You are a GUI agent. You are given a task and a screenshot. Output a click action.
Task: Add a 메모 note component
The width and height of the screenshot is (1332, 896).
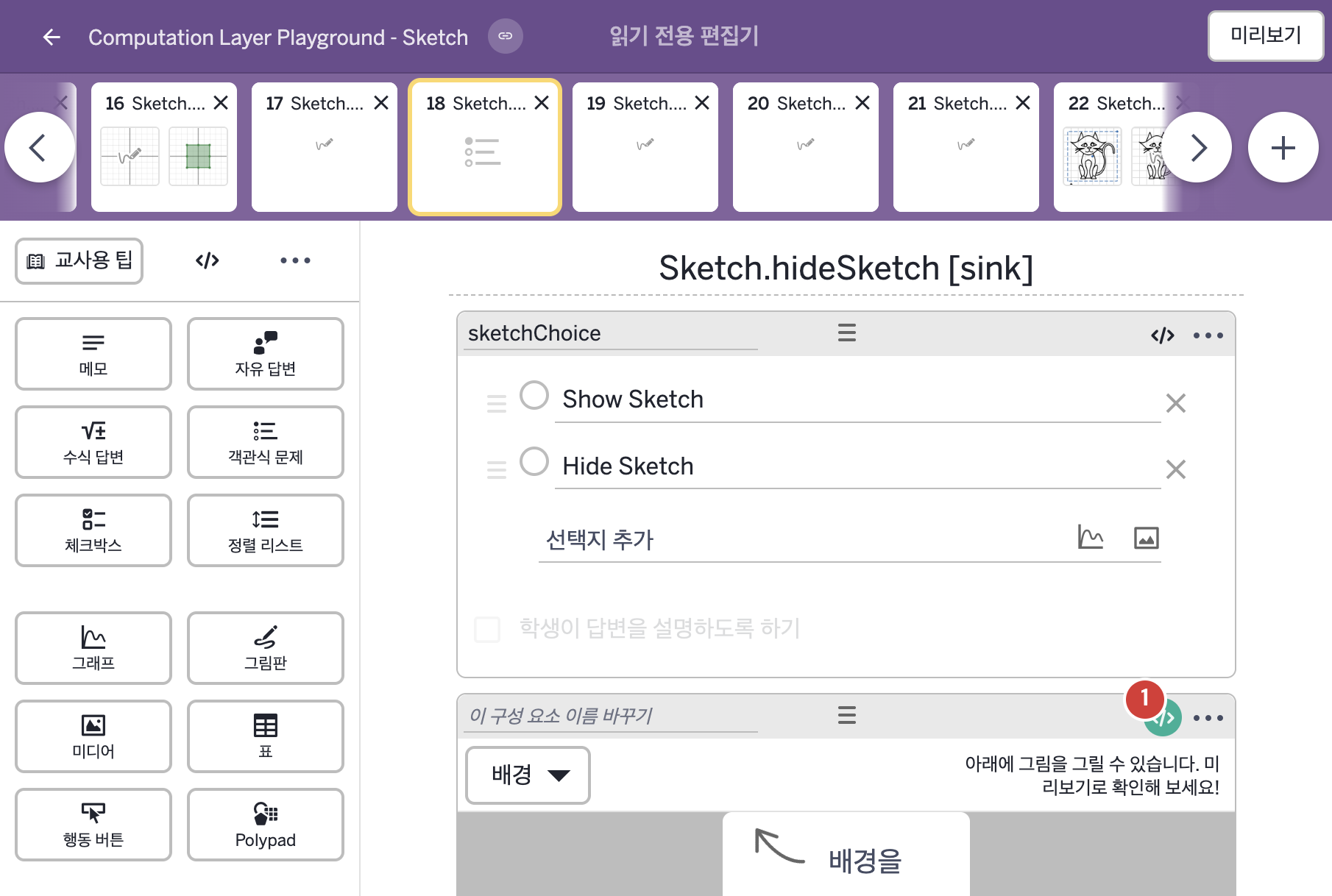tap(93, 354)
